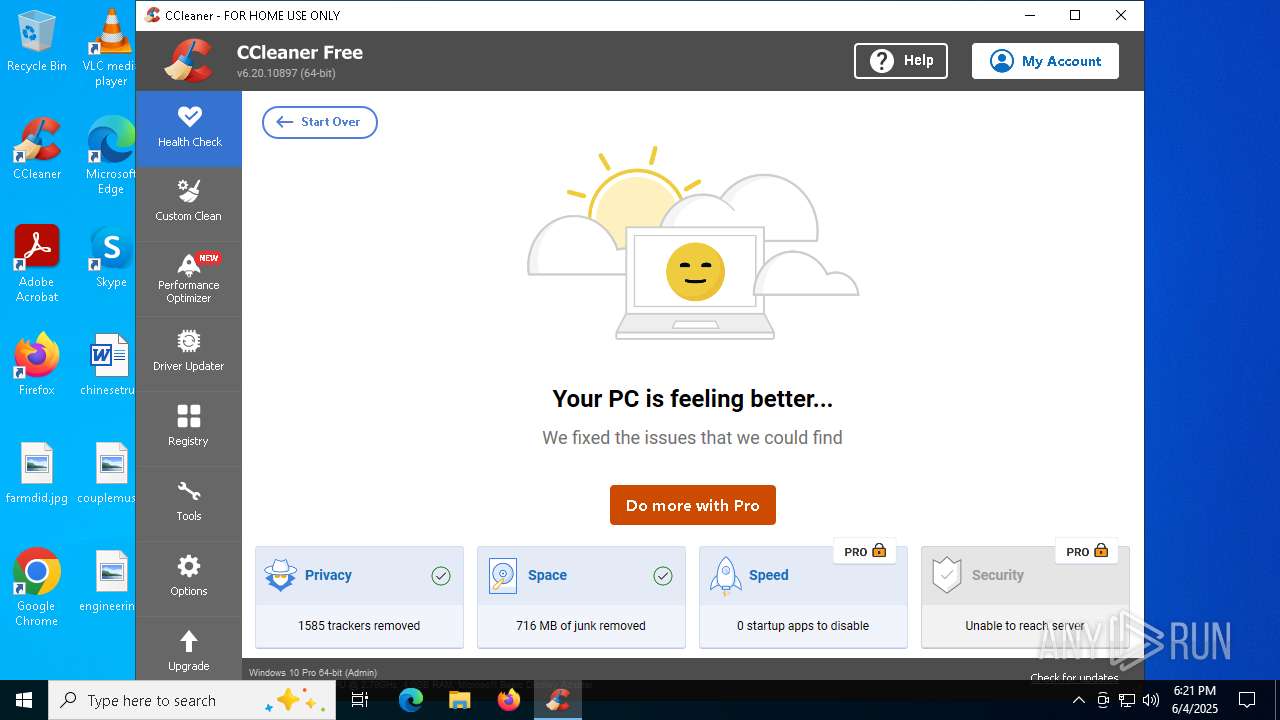Open the Security results card
Image resolution: width=1280 pixels, height=720 pixels.
(1025, 597)
